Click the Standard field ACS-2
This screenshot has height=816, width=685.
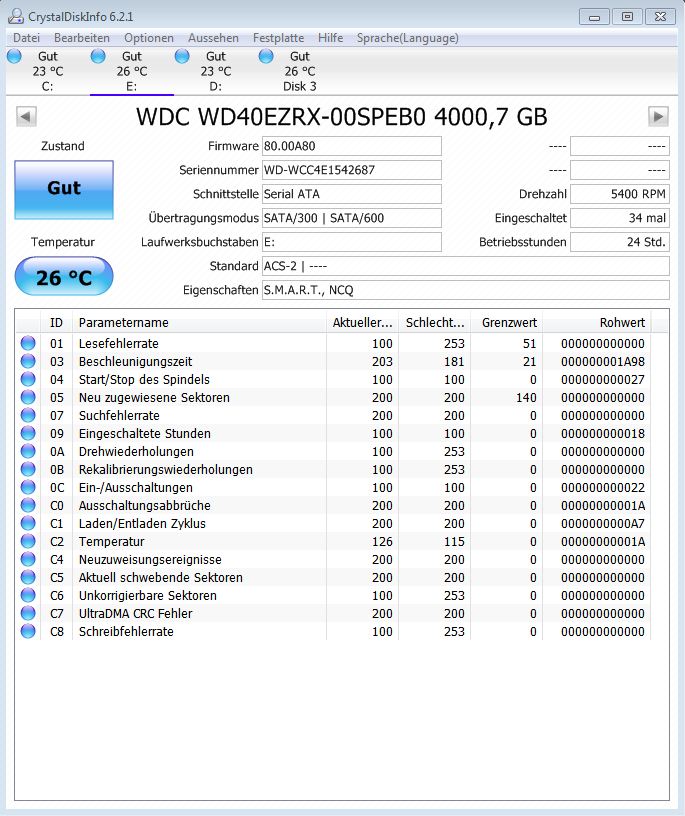(x=466, y=266)
